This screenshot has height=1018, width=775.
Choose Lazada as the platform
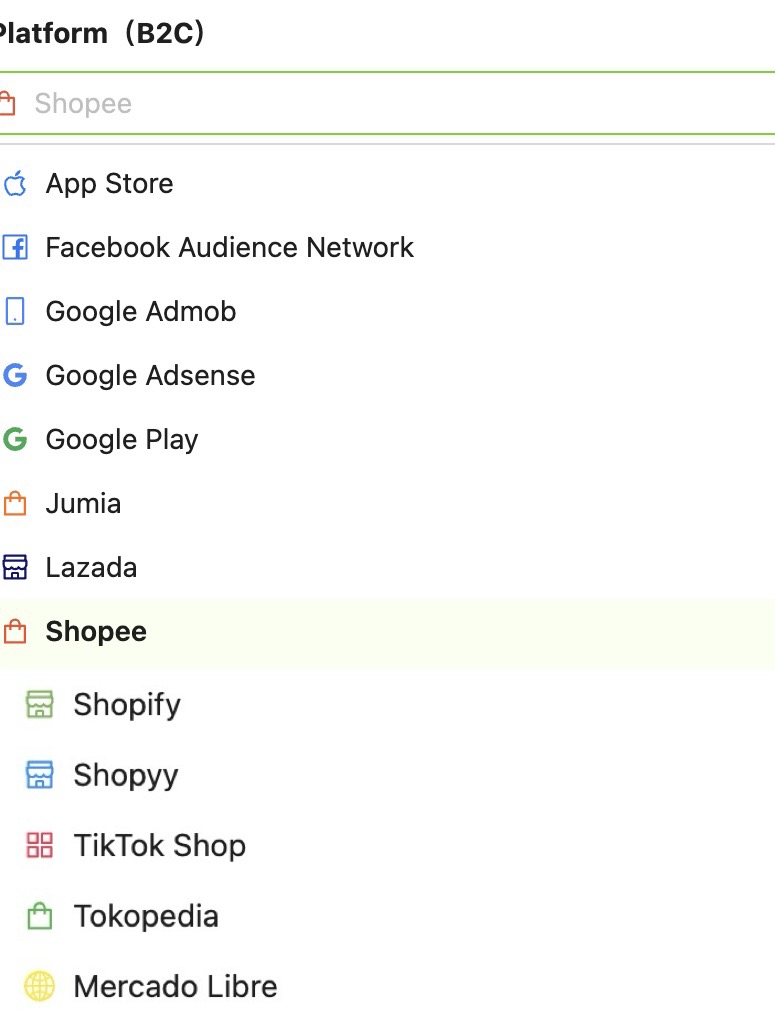[91, 568]
